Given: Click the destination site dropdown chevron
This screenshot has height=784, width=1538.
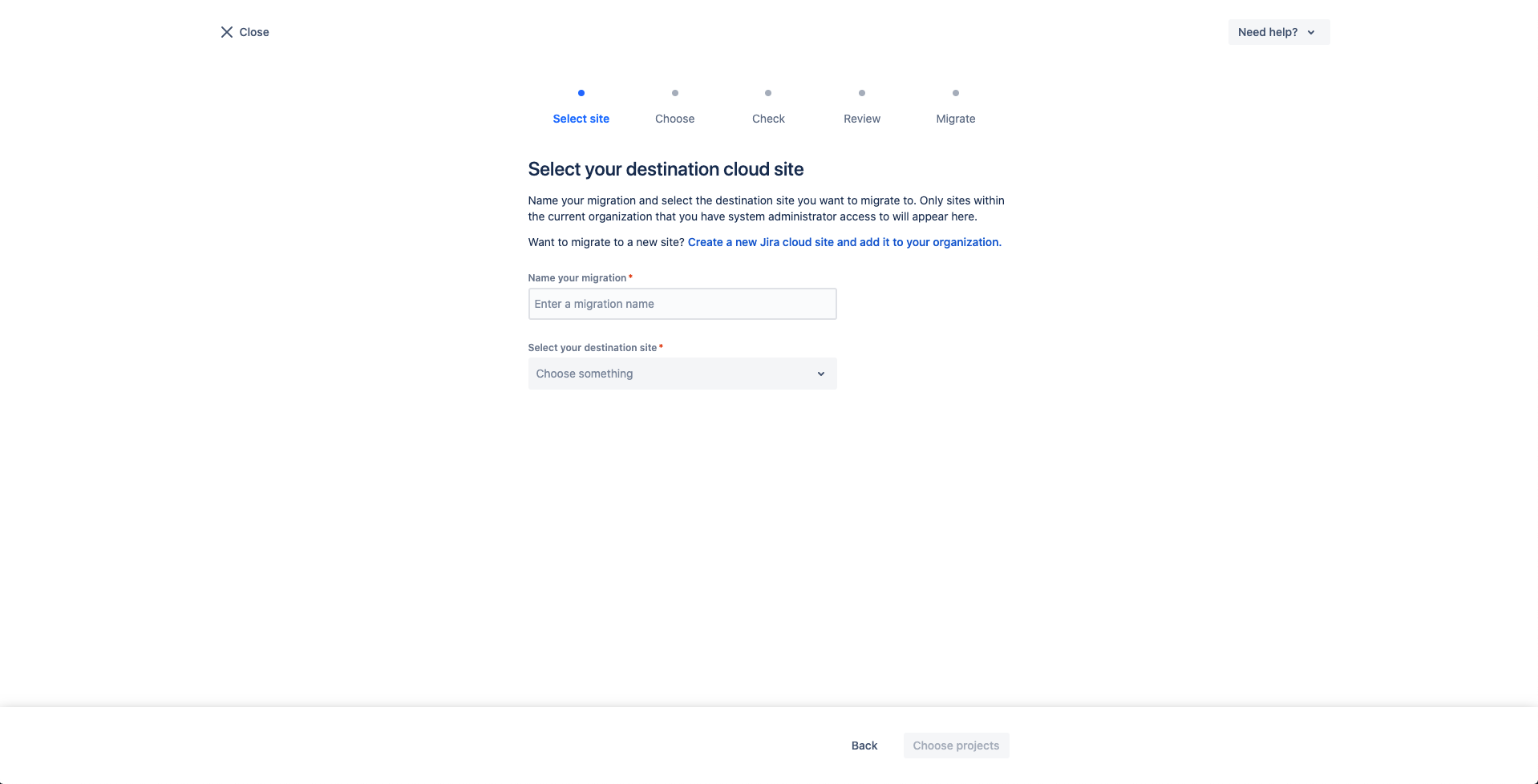Looking at the screenshot, I should [x=821, y=374].
